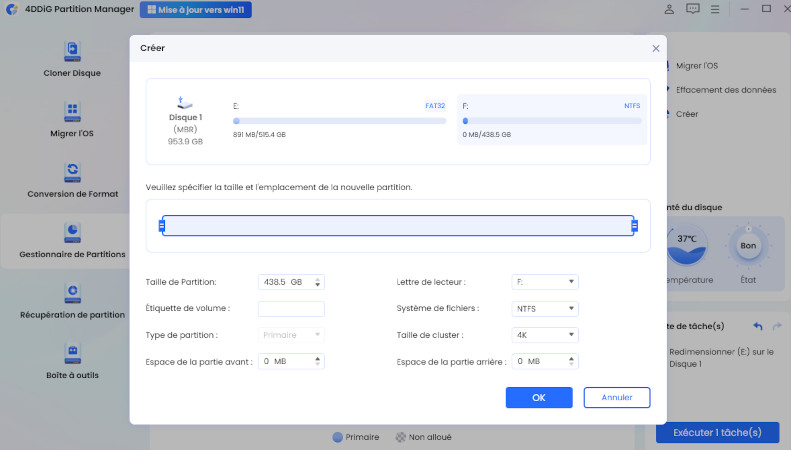Click the Taille de Partition stepper arrows
This screenshot has width=791, height=450.
317,282
